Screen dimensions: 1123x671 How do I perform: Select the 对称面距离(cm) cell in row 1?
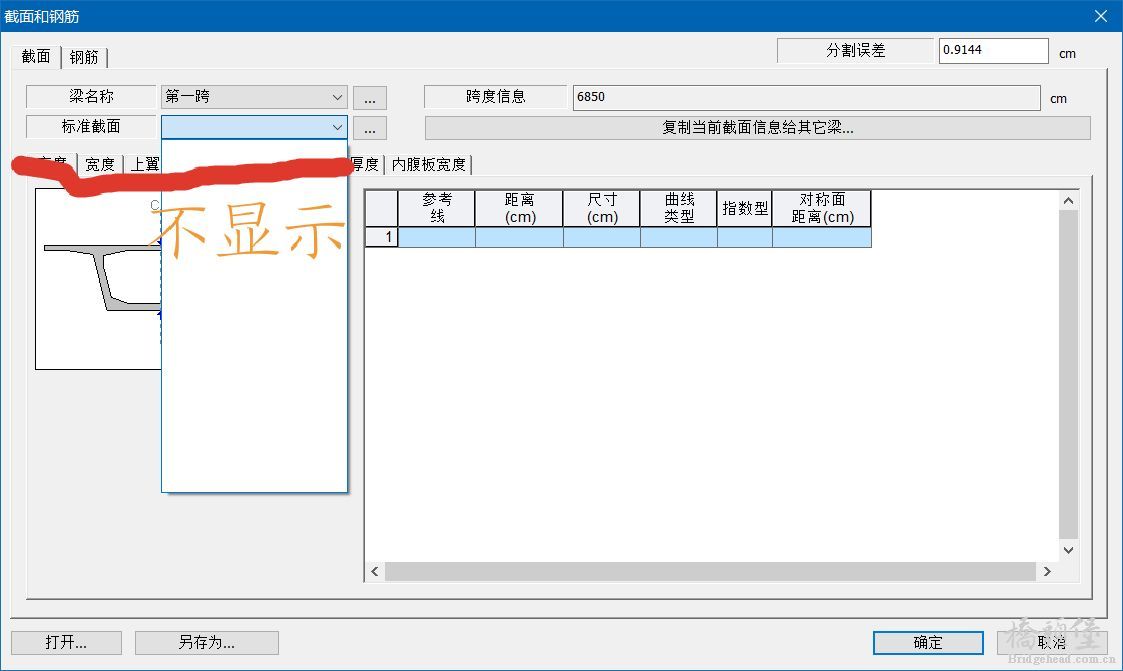pos(822,237)
